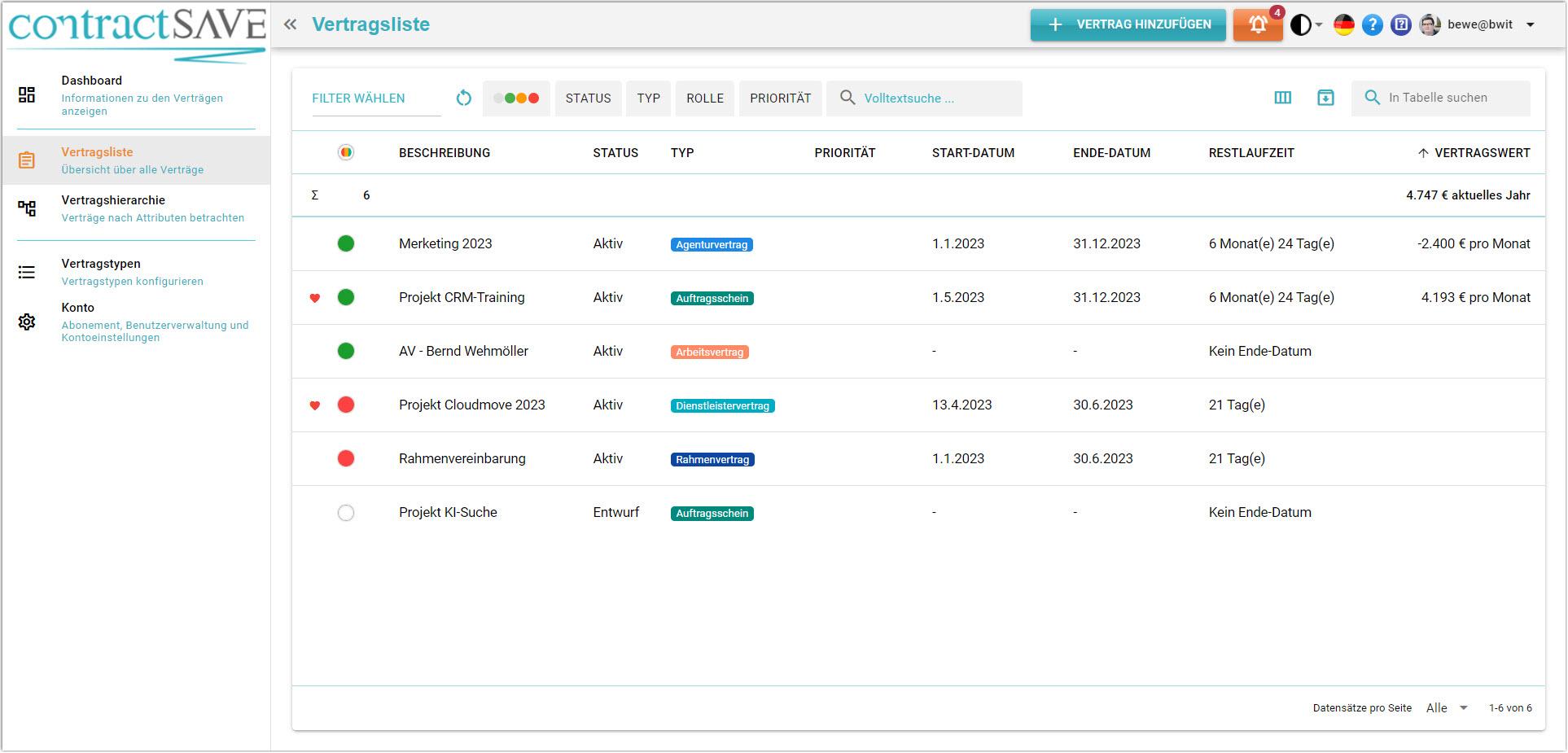Open the records-per-page Alle dropdown
This screenshot has height=753, width=1568.
tap(1447, 708)
